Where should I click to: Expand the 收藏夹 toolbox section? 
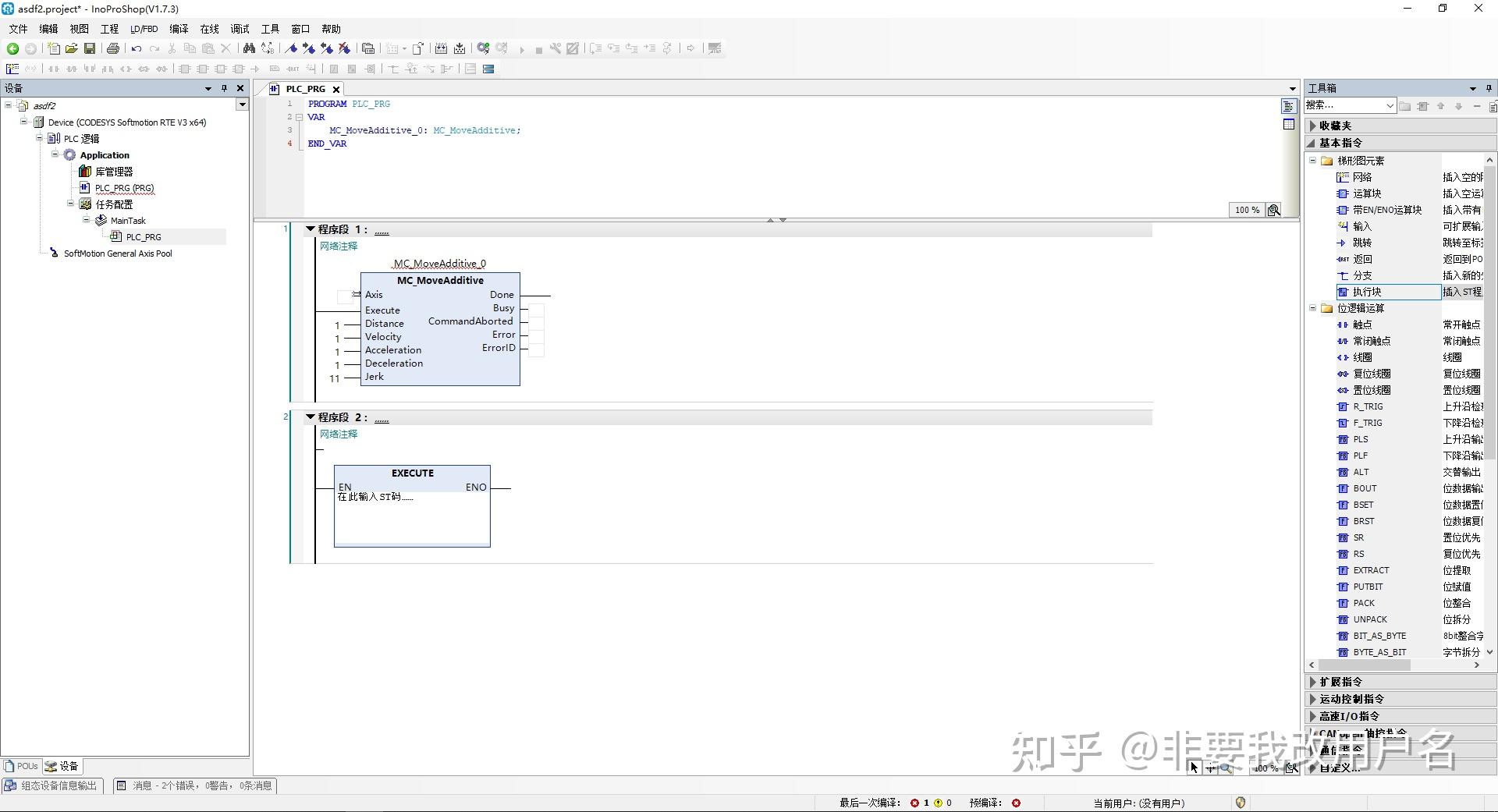[x=1400, y=126]
